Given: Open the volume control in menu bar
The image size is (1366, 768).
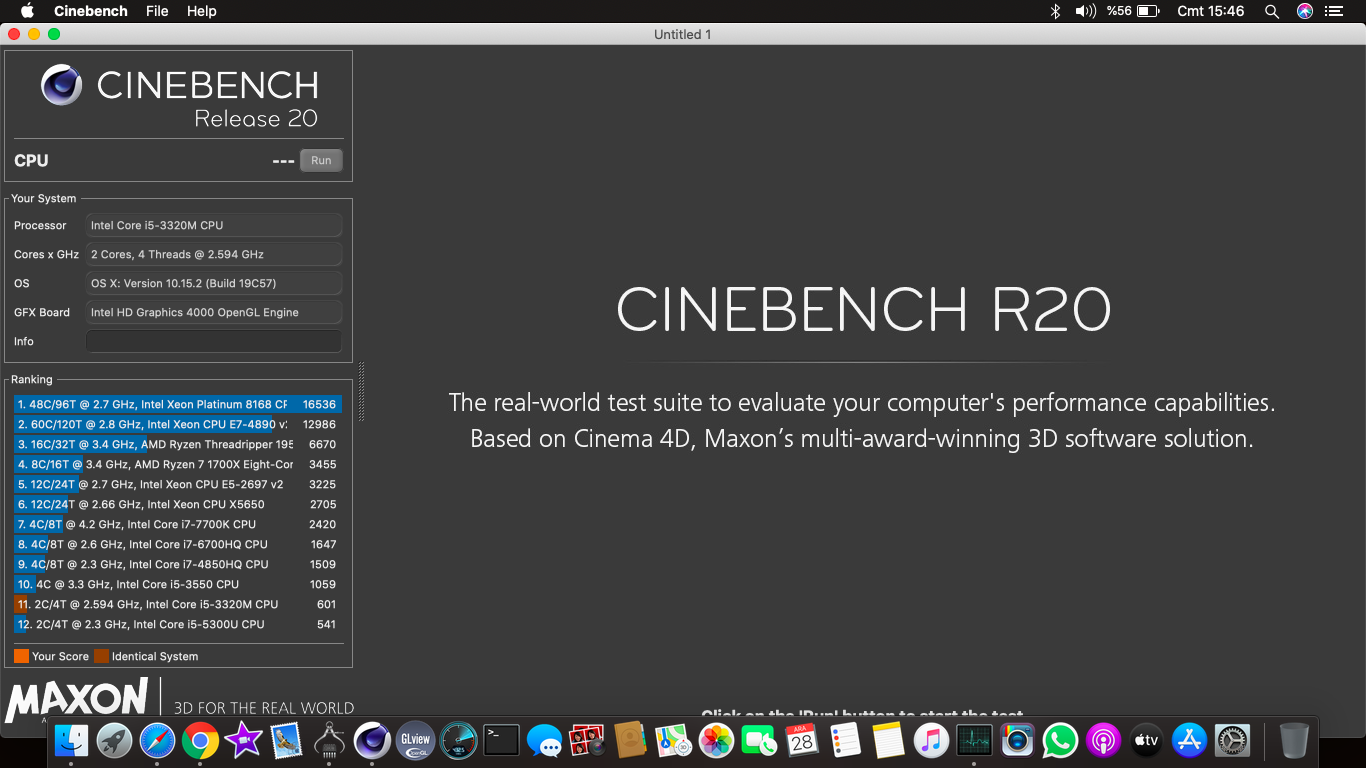Looking at the screenshot, I should (1085, 11).
